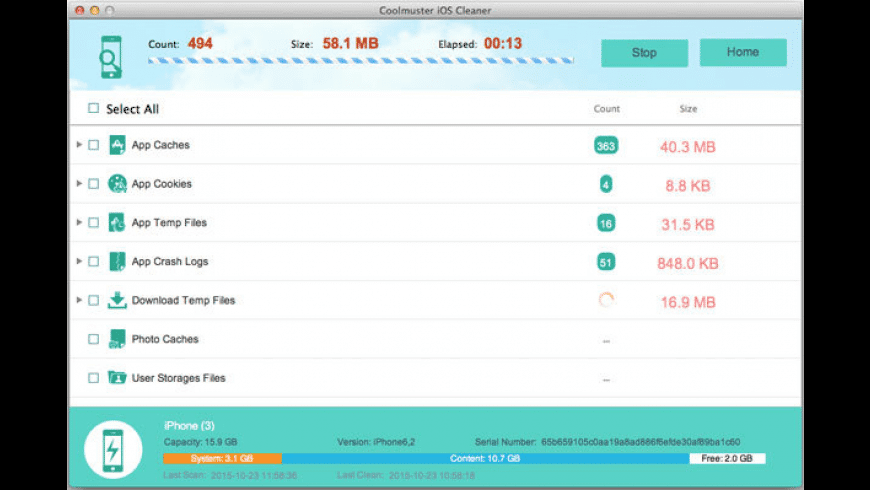870x490 pixels.
Task: Click the Size column header
Action: (x=688, y=109)
